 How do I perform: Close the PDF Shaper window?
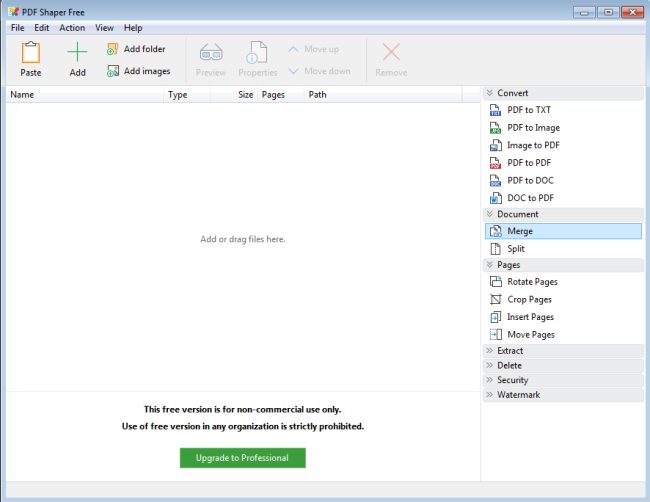tap(633, 12)
